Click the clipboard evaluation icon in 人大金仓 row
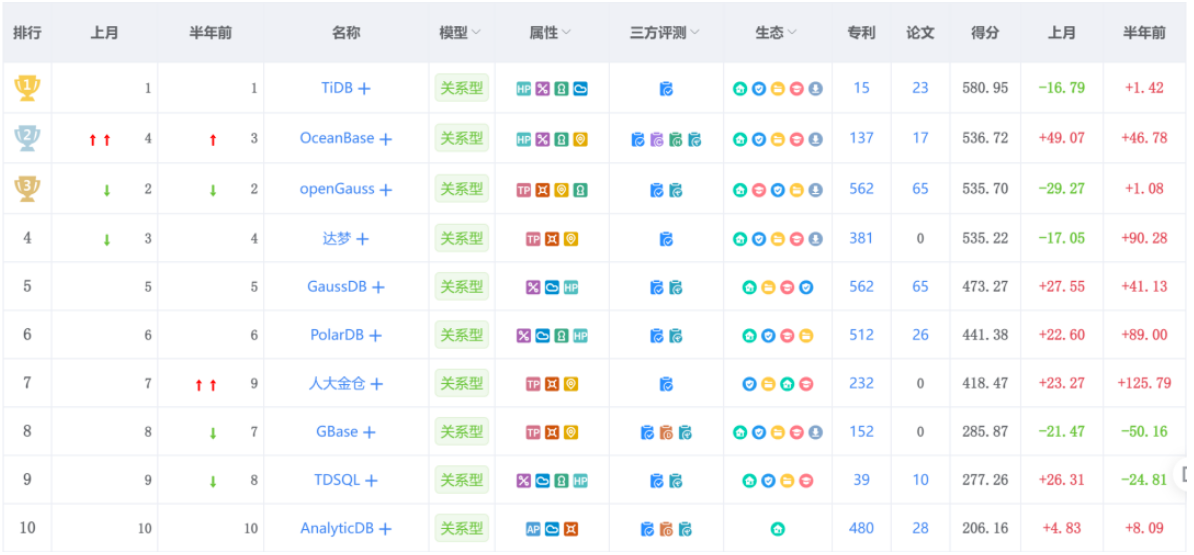1194x555 pixels. click(666, 384)
